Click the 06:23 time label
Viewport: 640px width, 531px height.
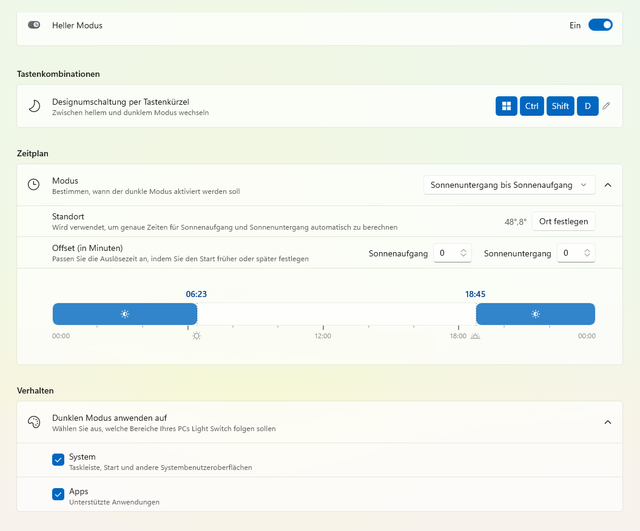click(x=196, y=294)
